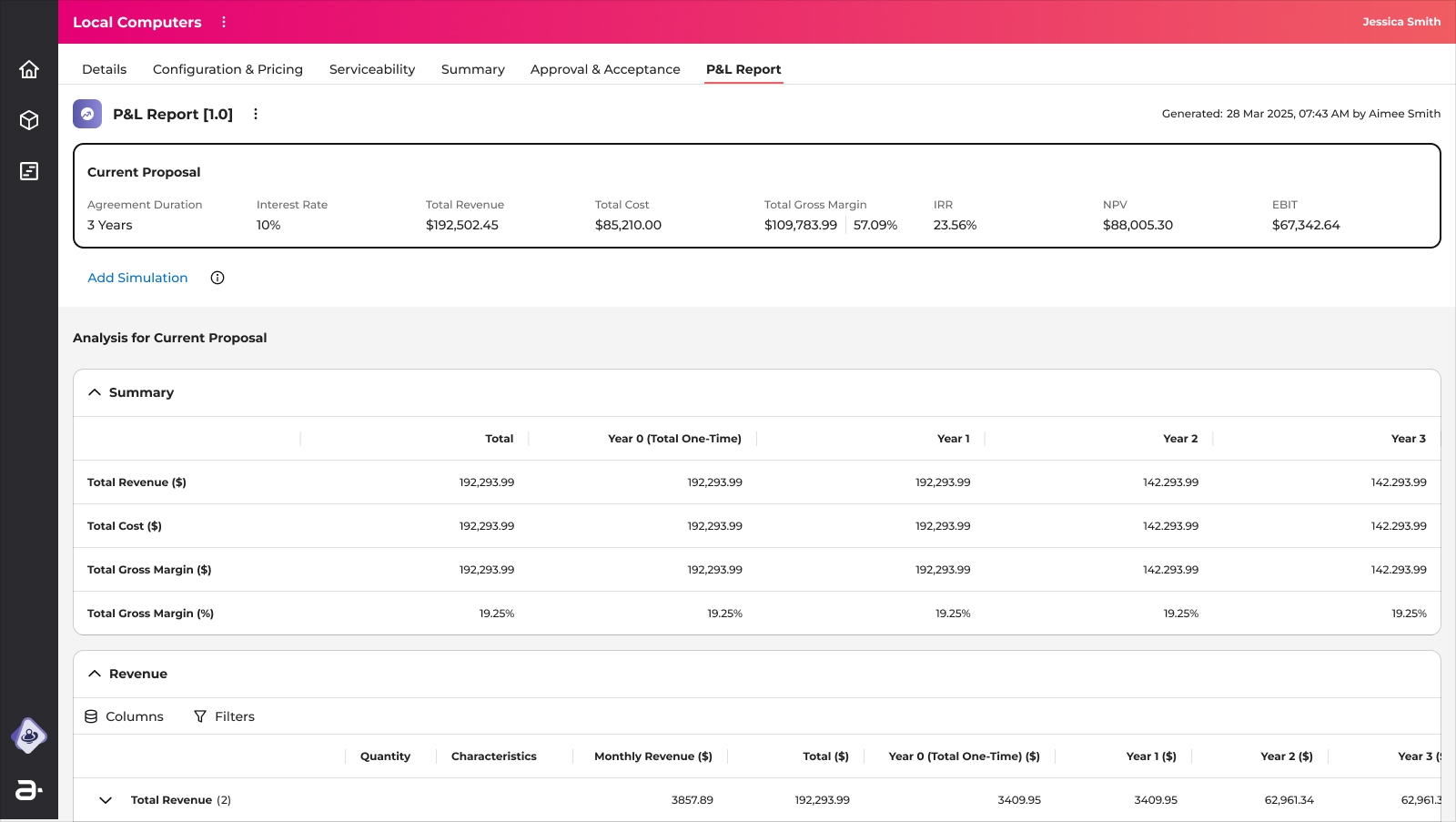This screenshot has height=822, width=1456.
Task: Open the Approval & Acceptance tab
Action: 605,69
